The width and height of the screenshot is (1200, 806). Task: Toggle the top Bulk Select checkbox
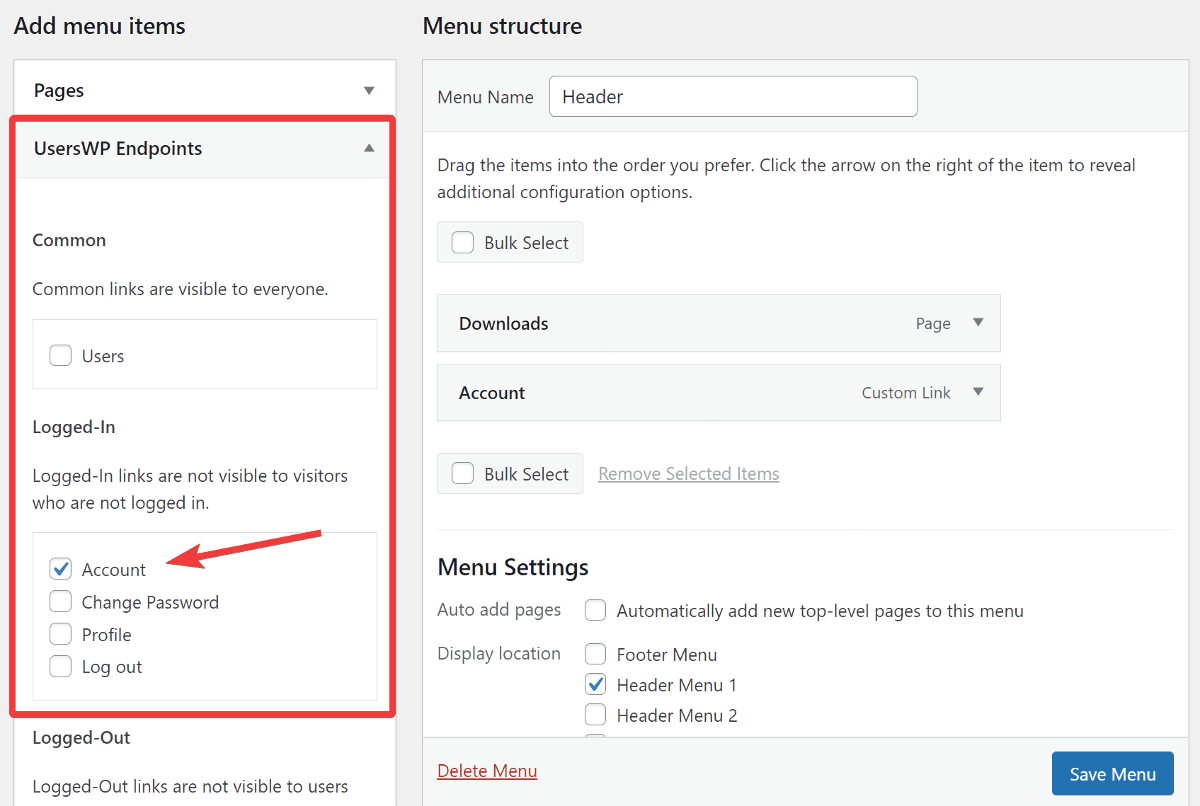463,243
